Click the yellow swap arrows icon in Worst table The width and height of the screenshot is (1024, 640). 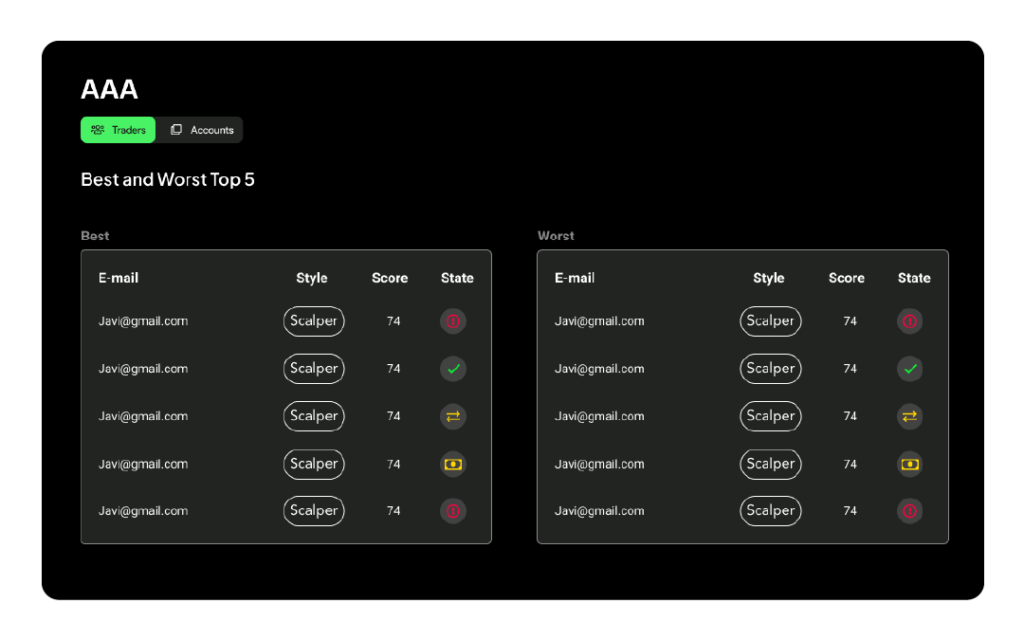pos(910,416)
